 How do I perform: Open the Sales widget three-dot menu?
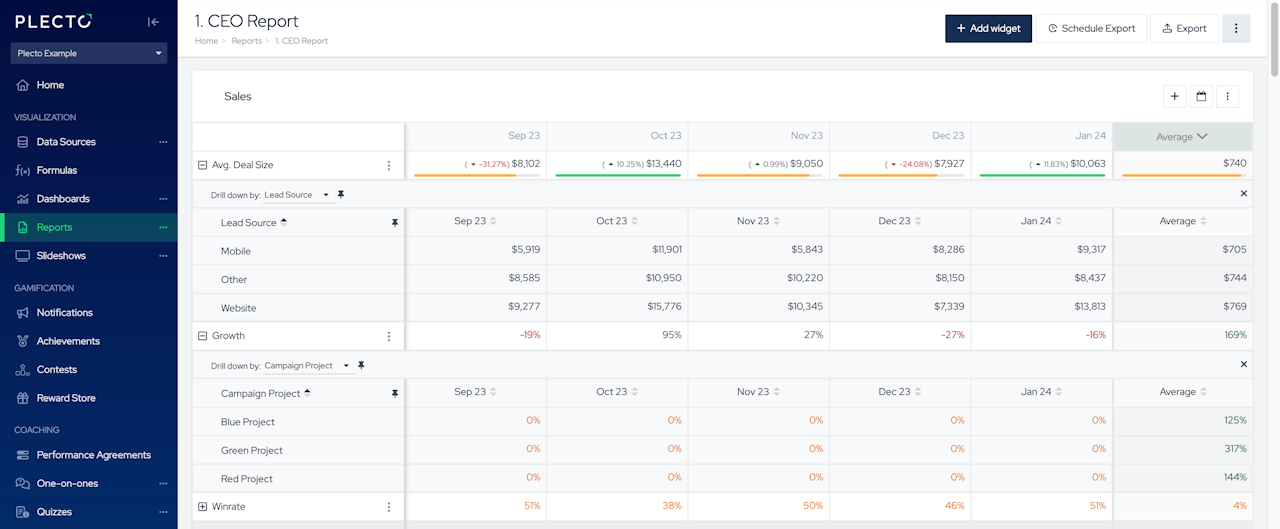tap(1228, 96)
